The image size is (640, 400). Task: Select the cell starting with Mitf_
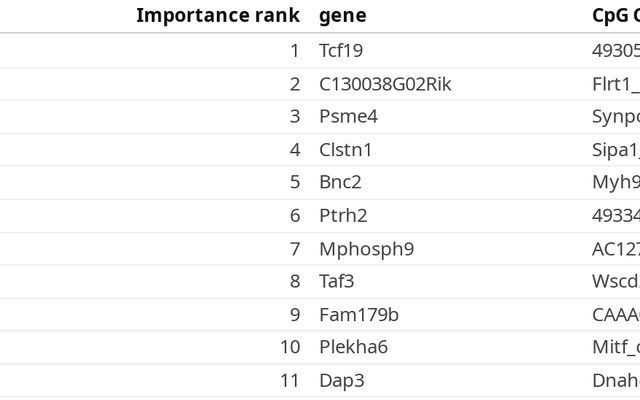[615, 347]
